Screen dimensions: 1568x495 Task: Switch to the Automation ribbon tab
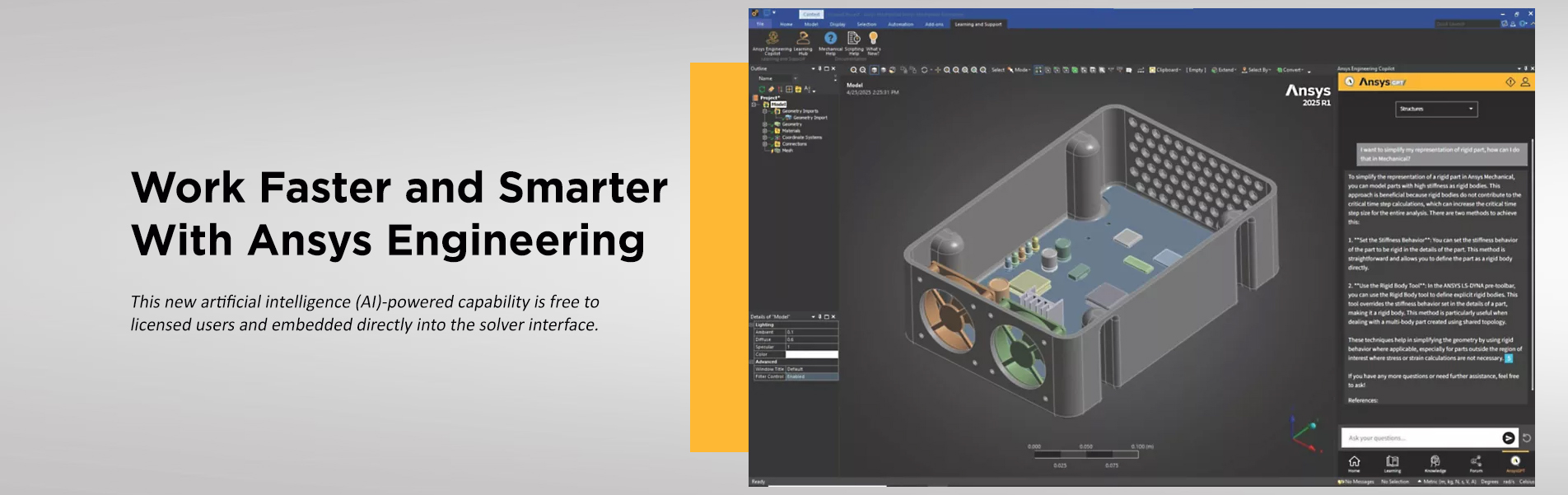coord(900,25)
